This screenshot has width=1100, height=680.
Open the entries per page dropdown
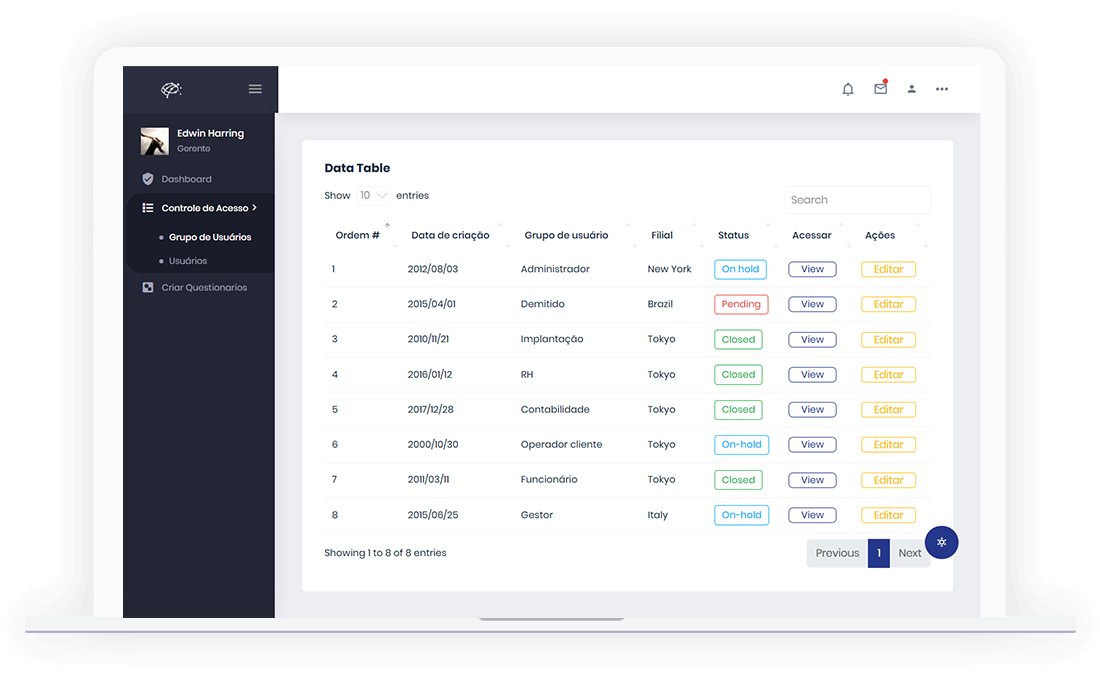(373, 196)
